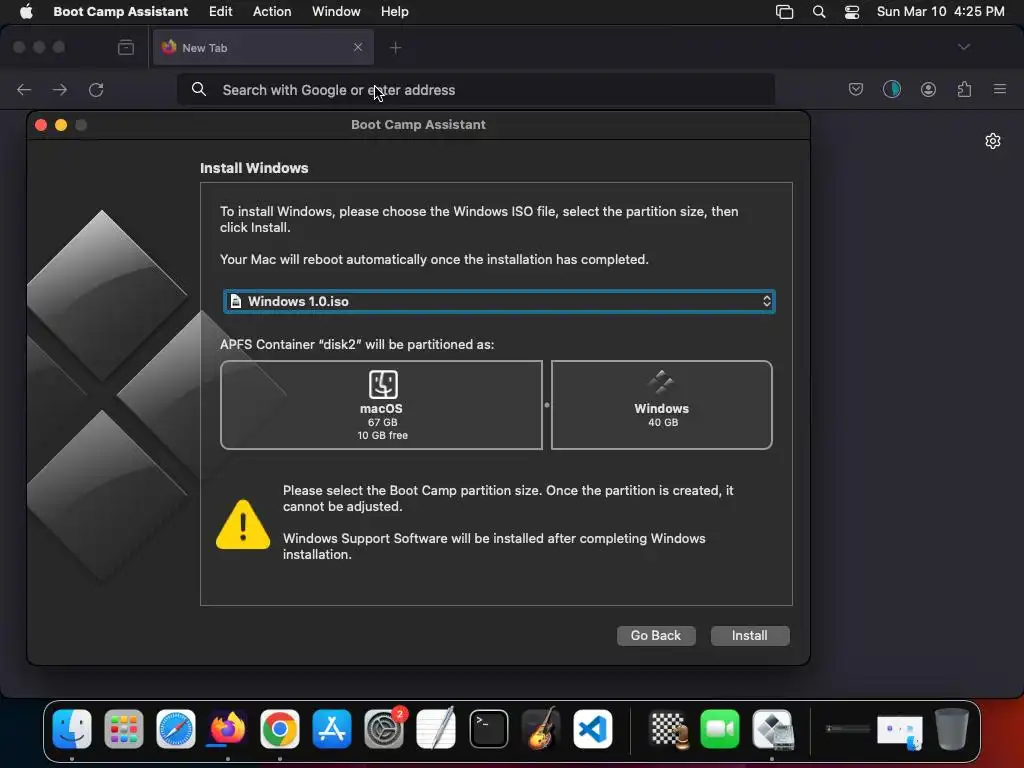The width and height of the screenshot is (1024, 768).
Task: Open the Trash in the Dock
Action: pyautogui.click(x=952, y=729)
